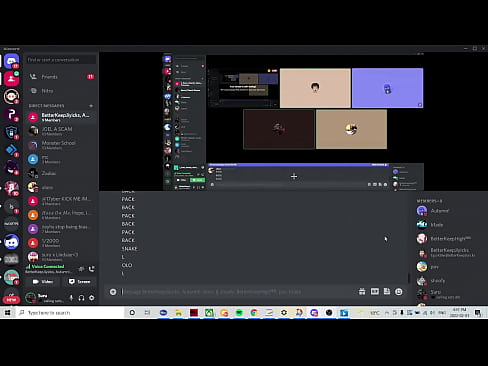Create a DM with the plus icon

(x=91, y=106)
